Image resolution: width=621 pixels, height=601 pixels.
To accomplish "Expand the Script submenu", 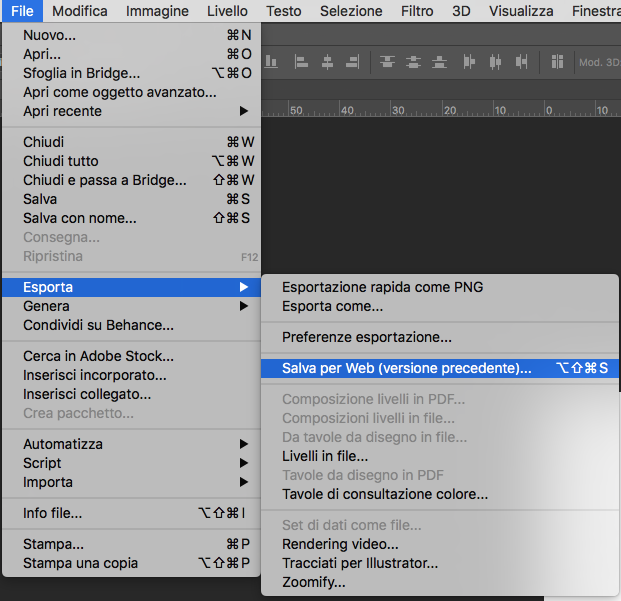I will 131,463.
